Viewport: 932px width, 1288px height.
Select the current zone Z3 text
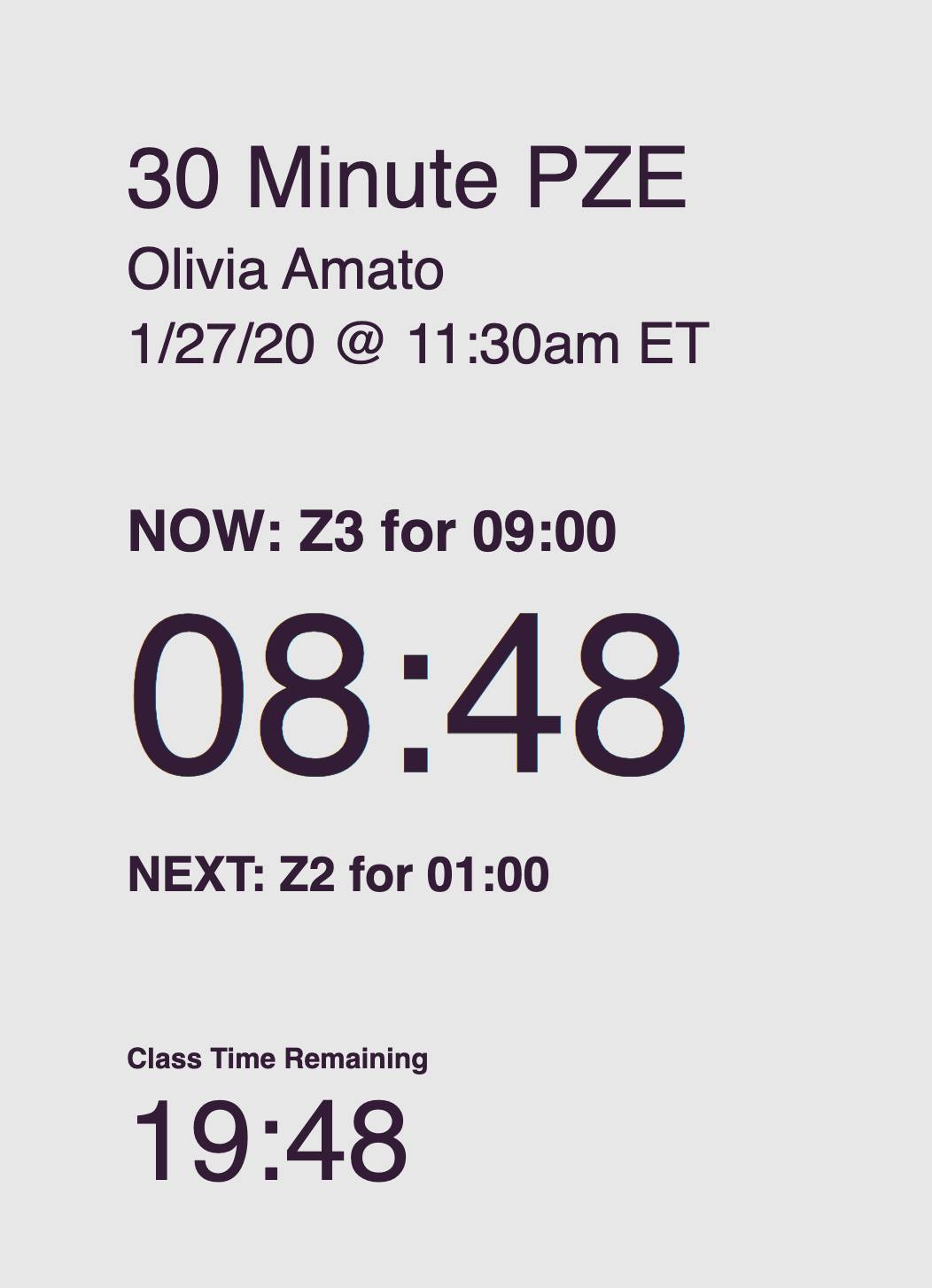(x=331, y=531)
